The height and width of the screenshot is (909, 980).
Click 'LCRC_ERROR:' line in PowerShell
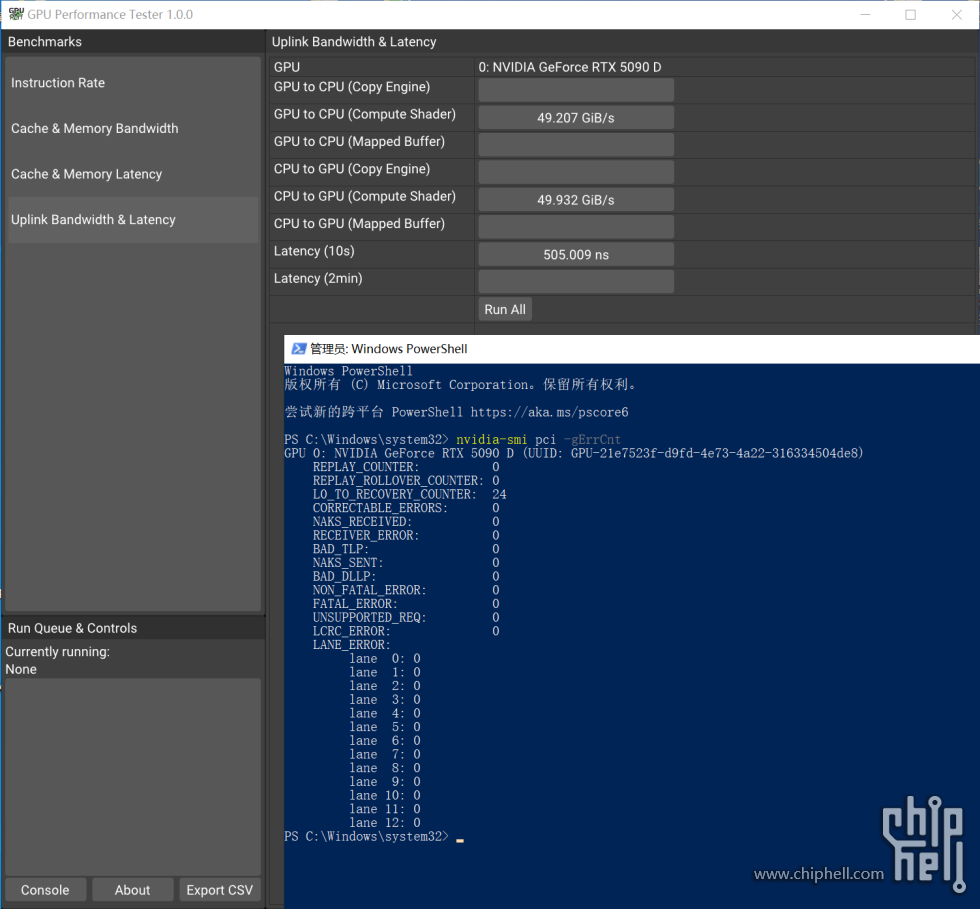(x=406, y=631)
